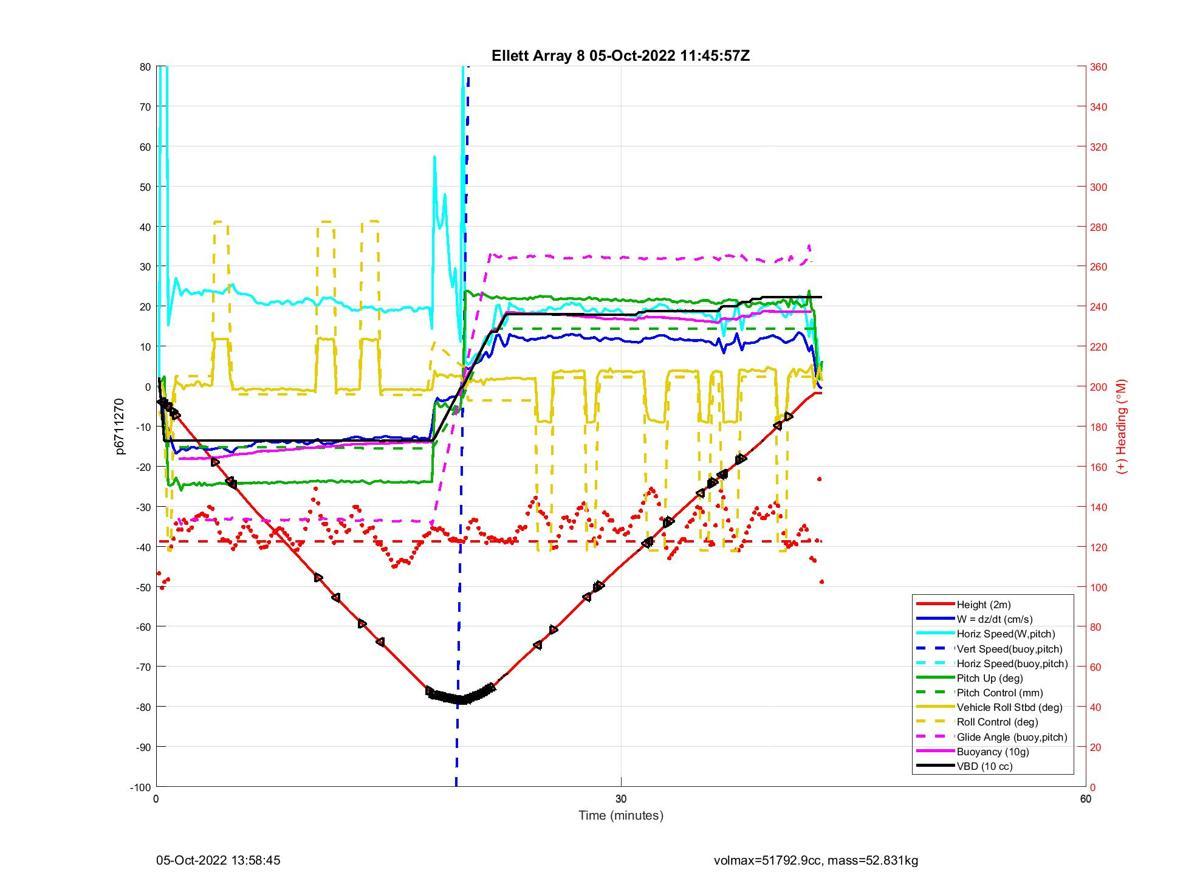Click the right axis tick label 360
Image resolution: width=1200 pixels, height=885 pixels.
pos(1098,67)
